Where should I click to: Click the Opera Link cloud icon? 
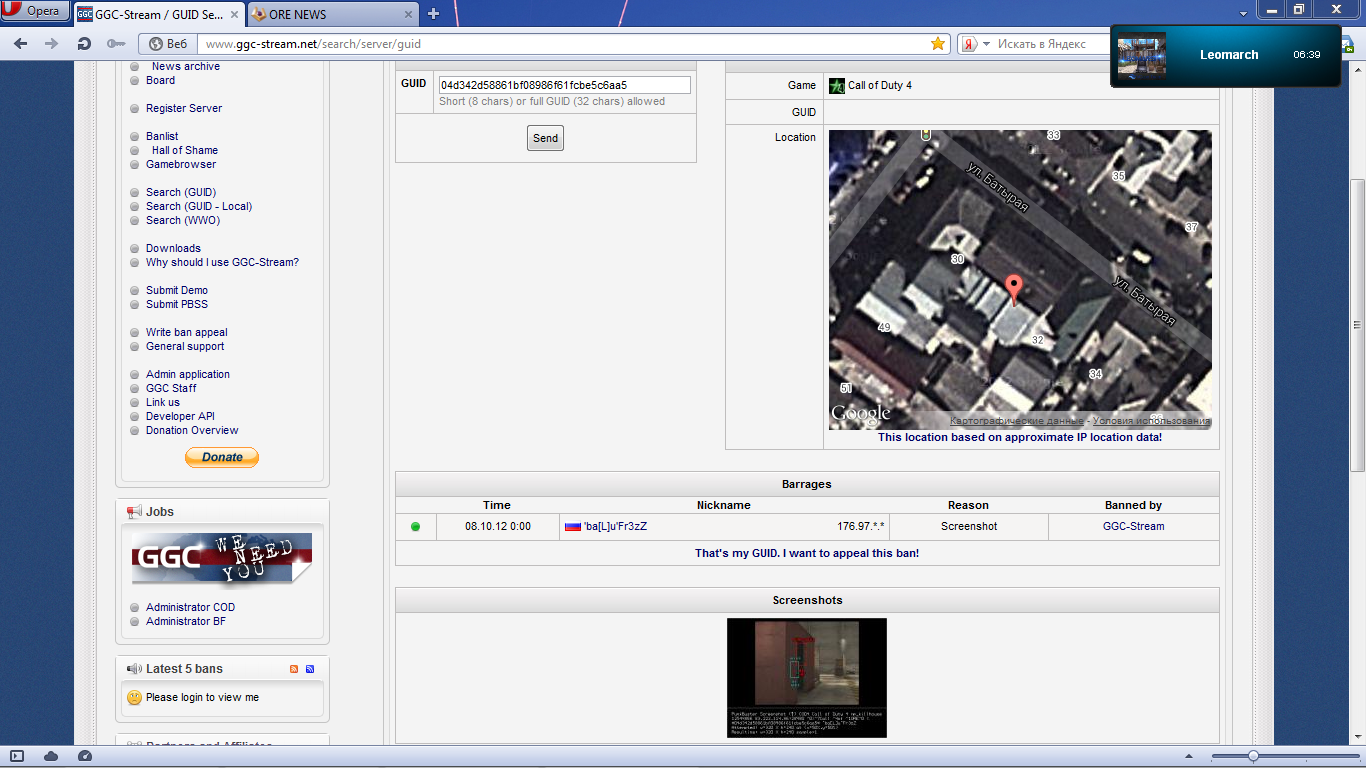coord(51,756)
